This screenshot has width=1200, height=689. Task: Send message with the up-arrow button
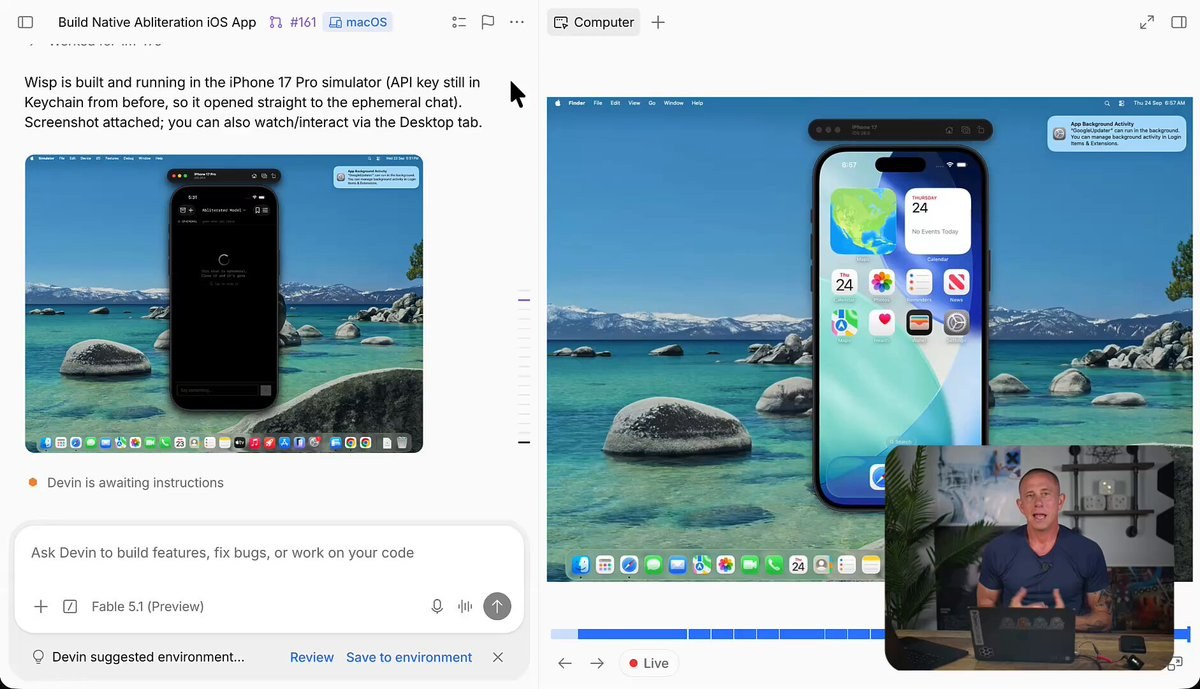pyautogui.click(x=497, y=606)
